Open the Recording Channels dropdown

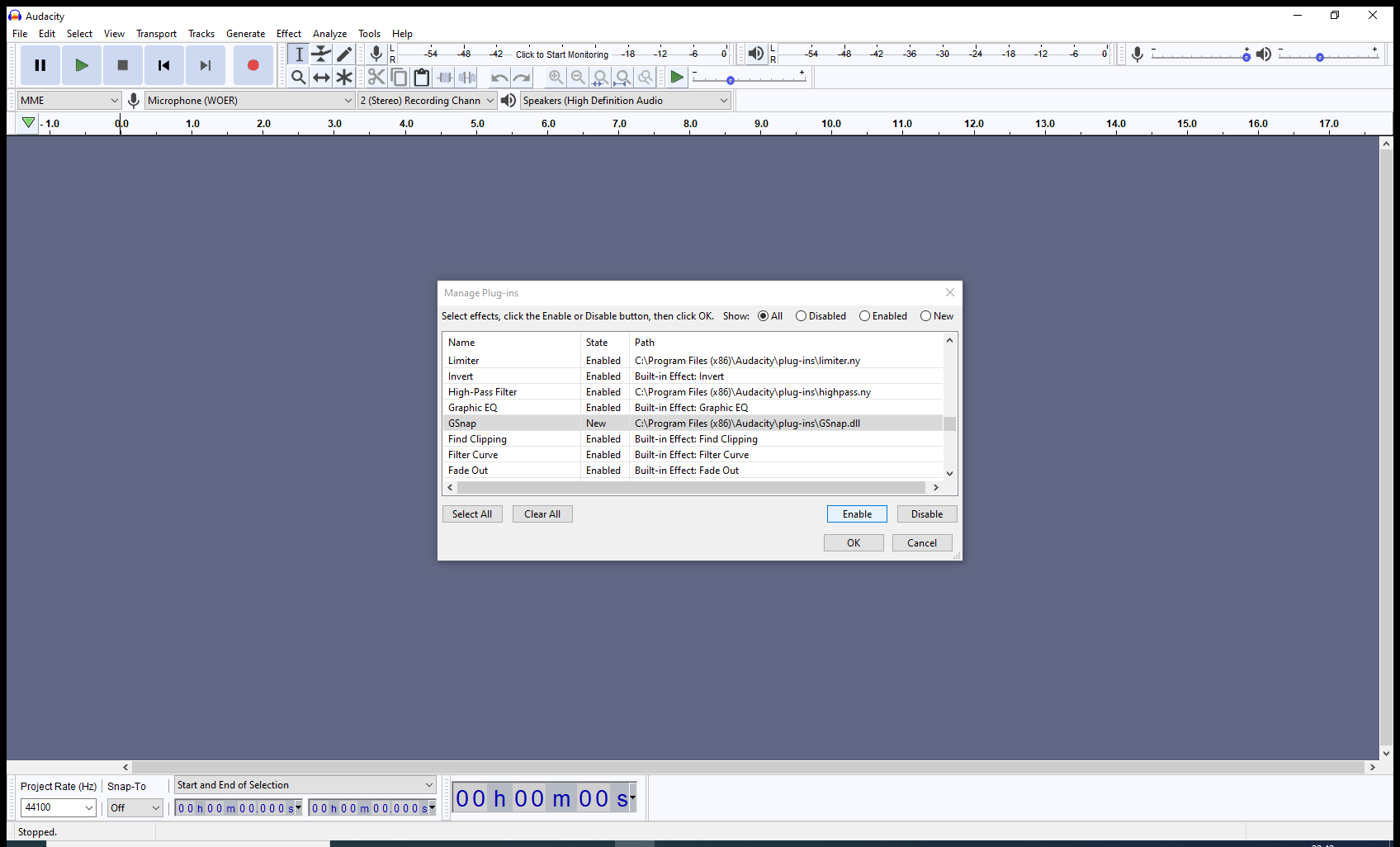pos(427,101)
